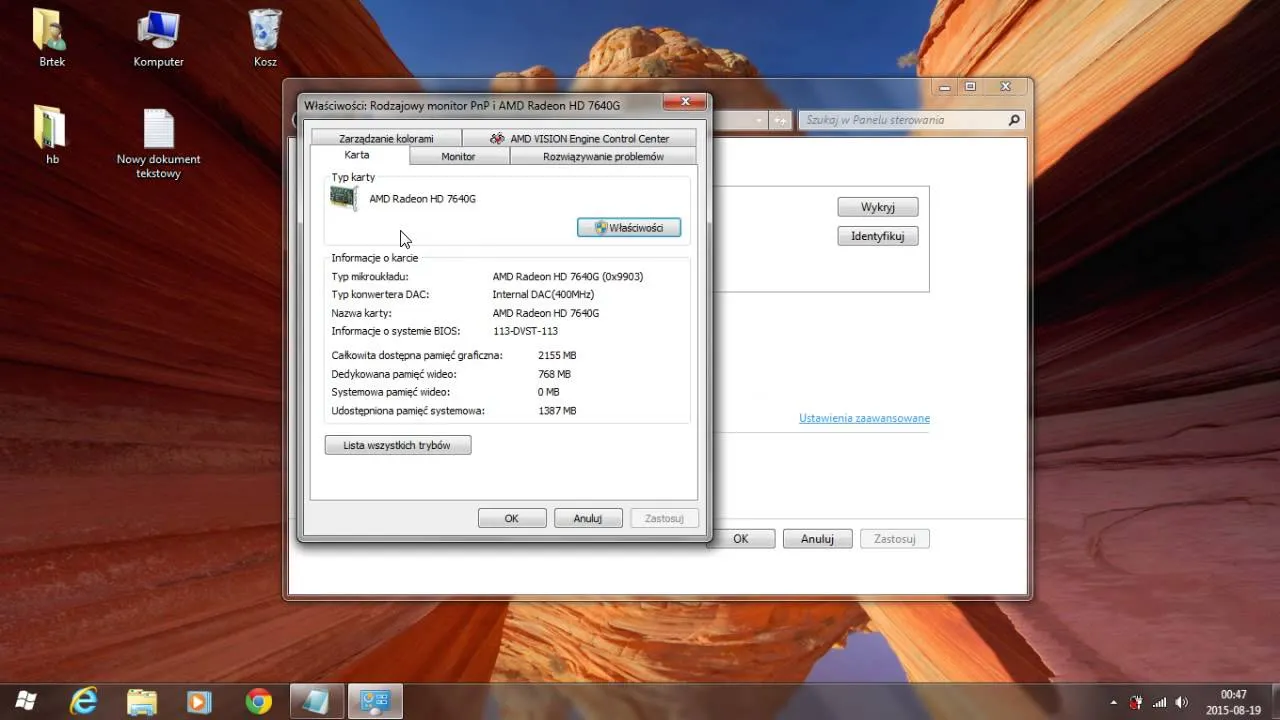The width and height of the screenshot is (1280, 720).
Task: Click chip type value with 0x9903
Action: pyautogui.click(x=567, y=276)
